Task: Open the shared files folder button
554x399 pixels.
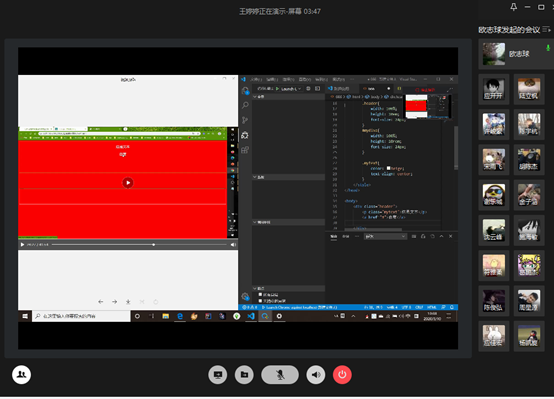Action: coord(244,374)
